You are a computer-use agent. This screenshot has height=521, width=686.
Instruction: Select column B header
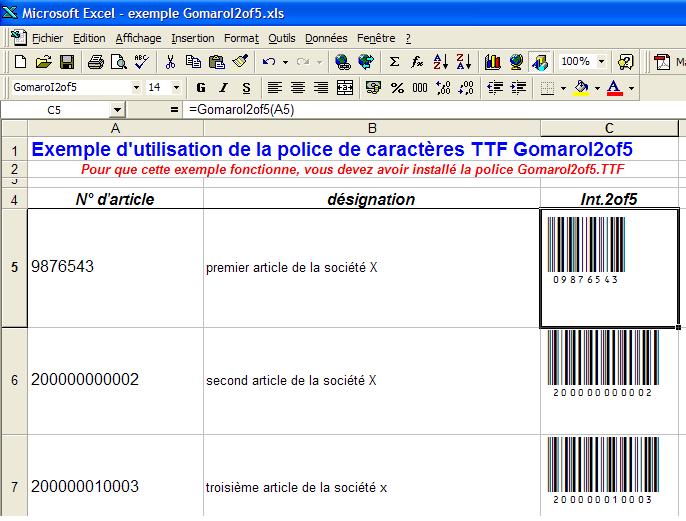372,128
